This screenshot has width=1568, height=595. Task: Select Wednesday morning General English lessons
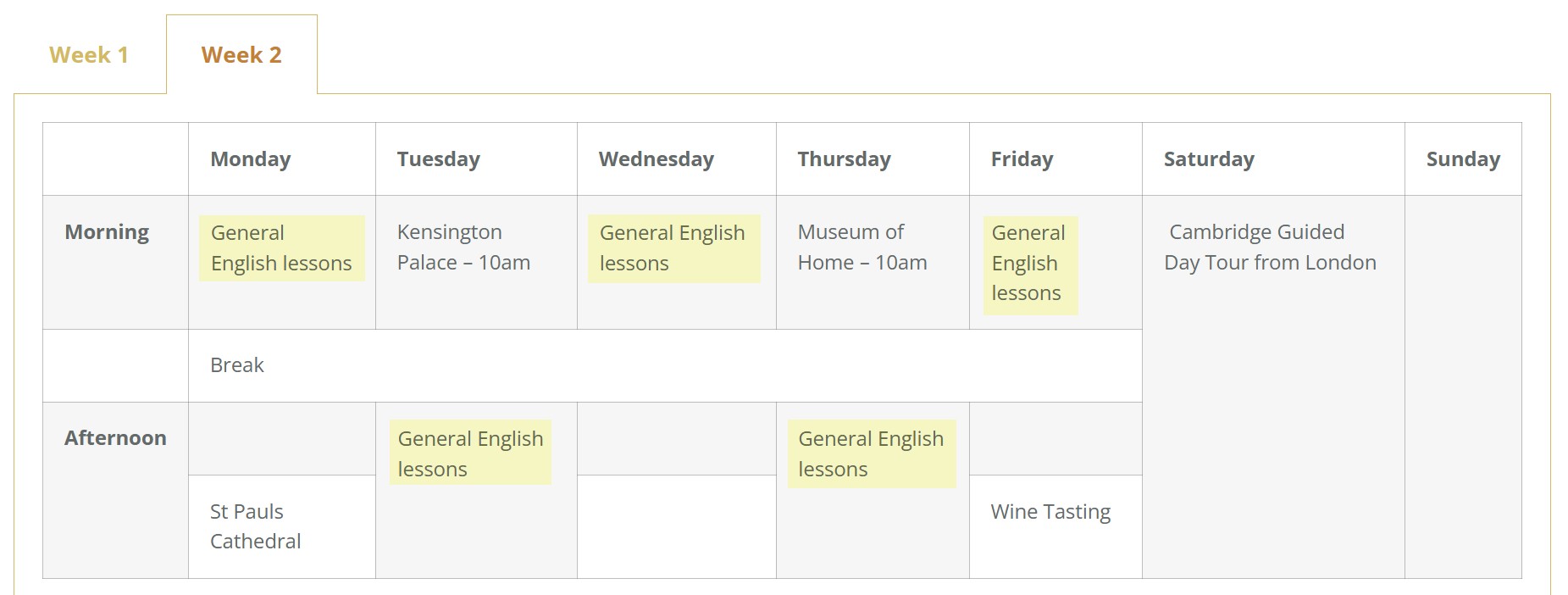click(x=674, y=248)
